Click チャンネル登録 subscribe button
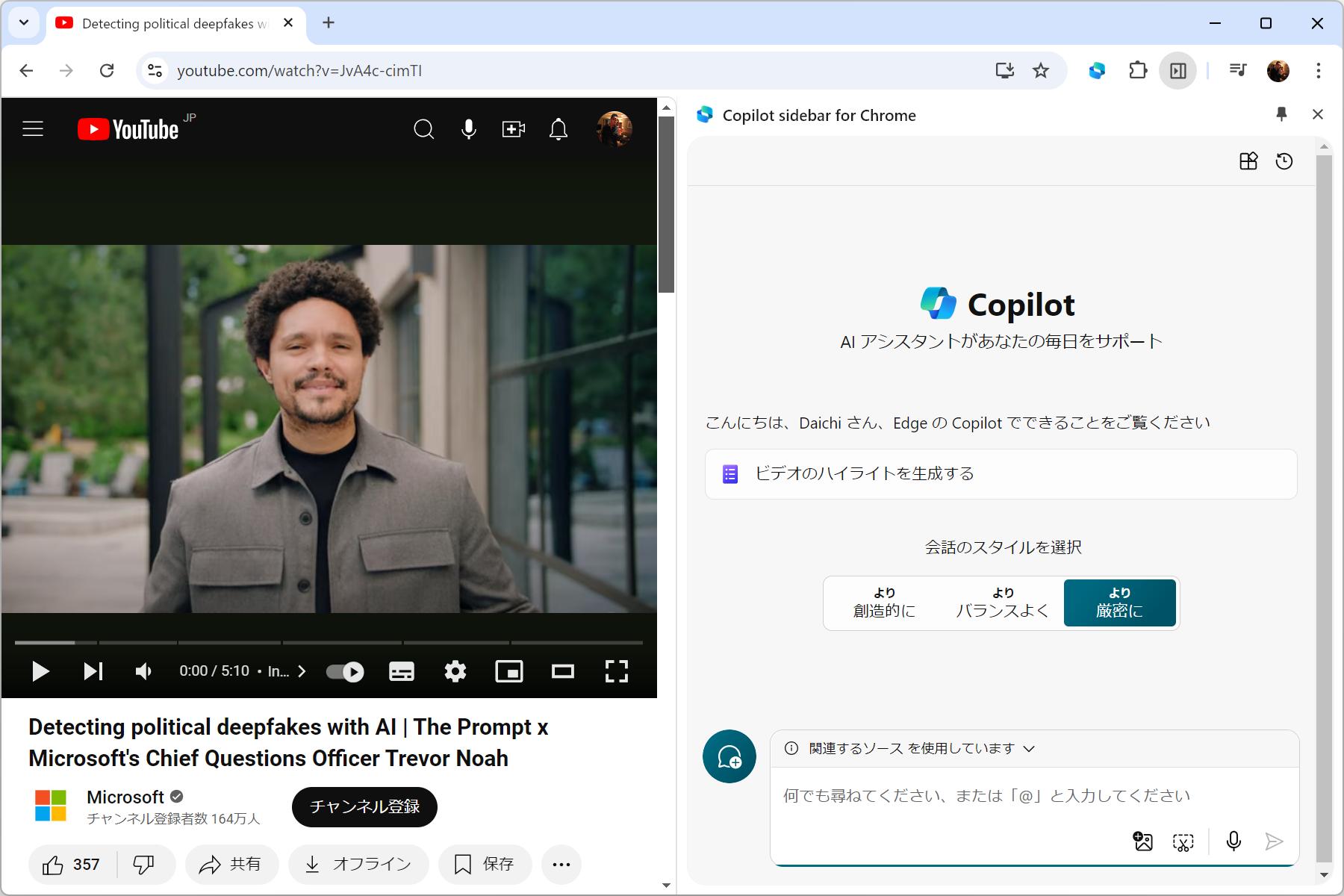Viewport: 1344px width, 896px height. tap(364, 807)
